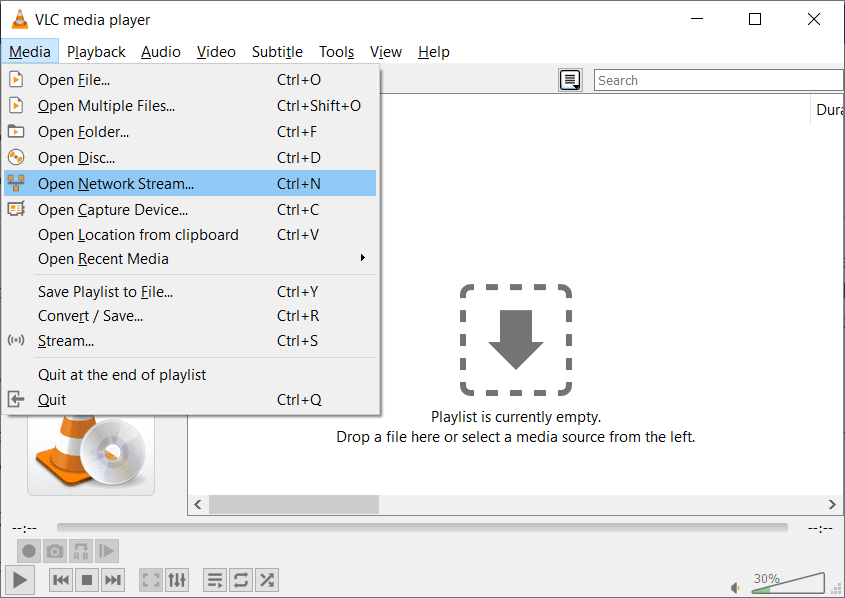Stop playback with the Stop button
Screen dimensions: 845x598
coord(87,580)
